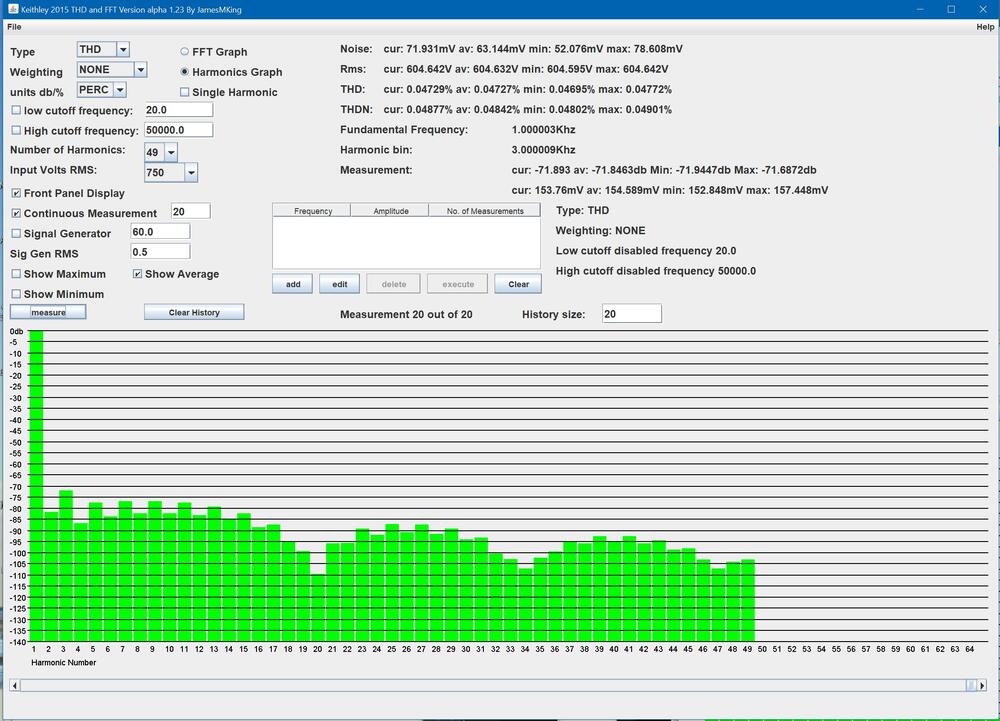The height and width of the screenshot is (721, 1000).
Task: Click the Clear History button
Action: tap(194, 313)
